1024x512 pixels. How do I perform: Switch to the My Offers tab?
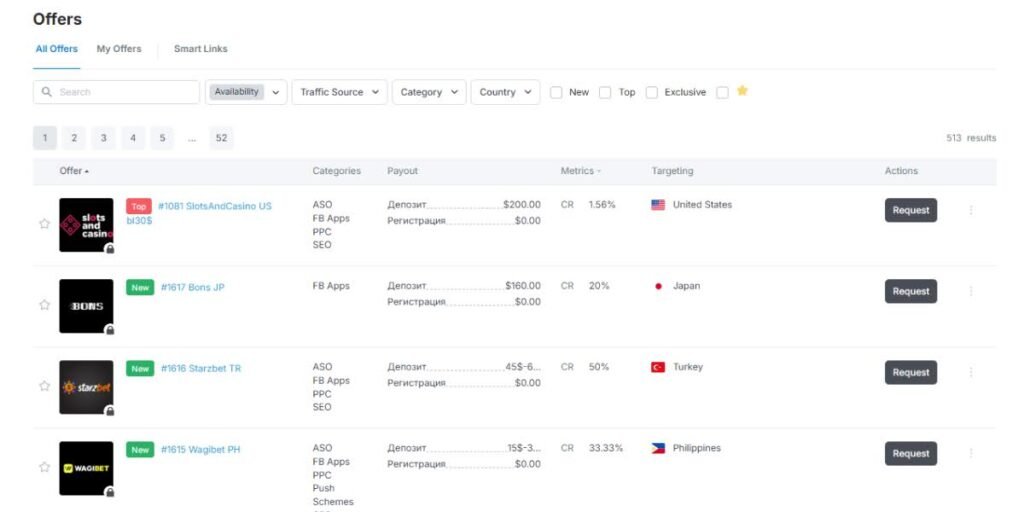(119, 49)
